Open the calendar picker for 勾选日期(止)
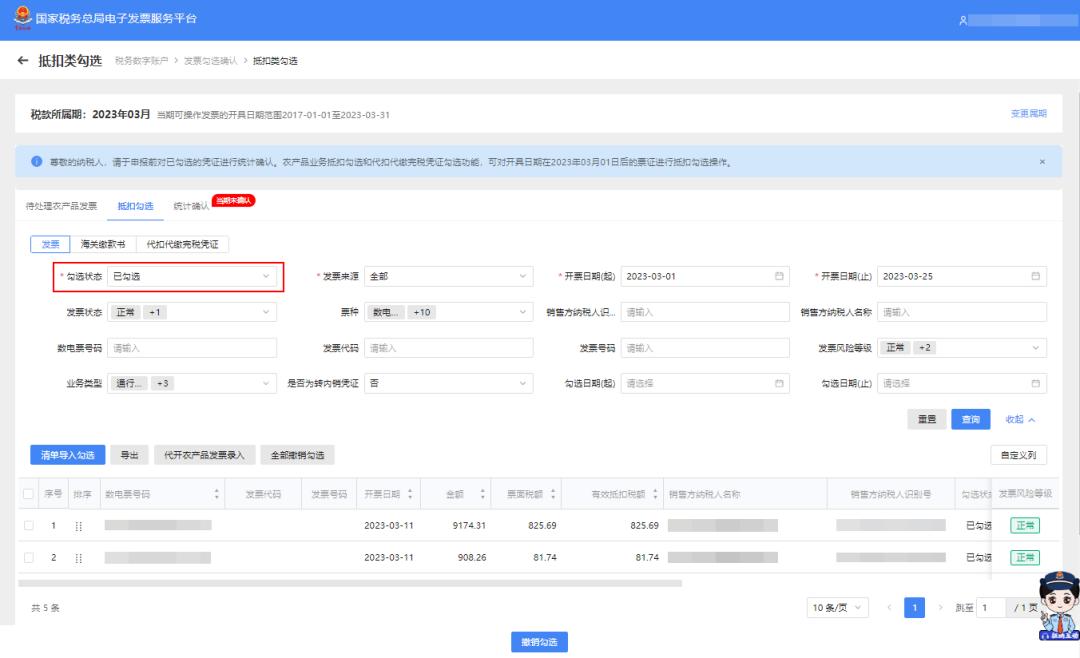This screenshot has width=1080, height=658. (1036, 382)
